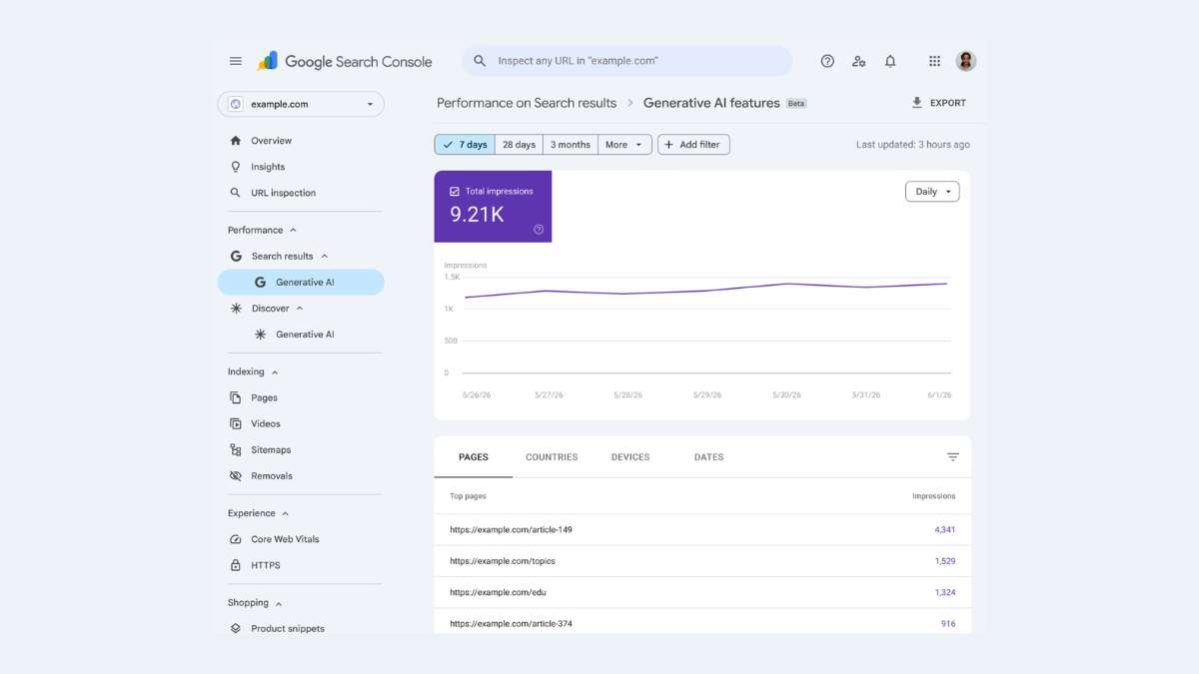Click the Google Search Console logo
1199x674 pixels.
tap(345, 61)
